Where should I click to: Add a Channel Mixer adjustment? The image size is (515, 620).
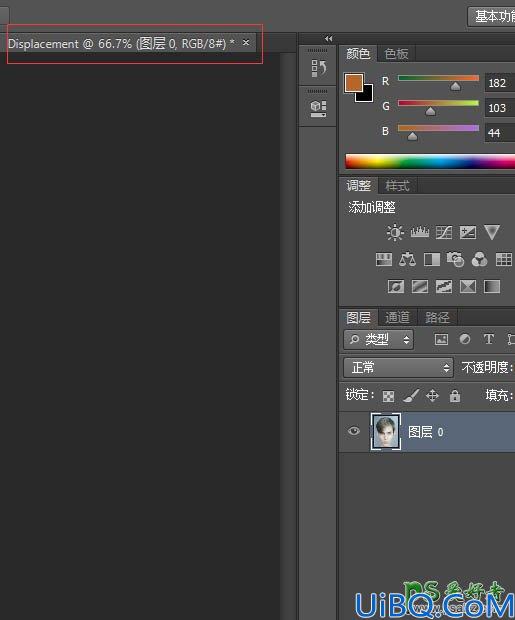(479, 260)
